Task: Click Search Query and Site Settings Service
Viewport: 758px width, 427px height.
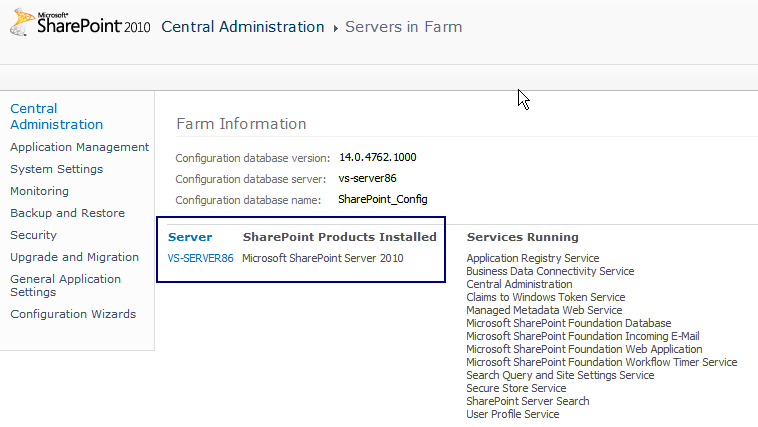Action: click(x=560, y=375)
